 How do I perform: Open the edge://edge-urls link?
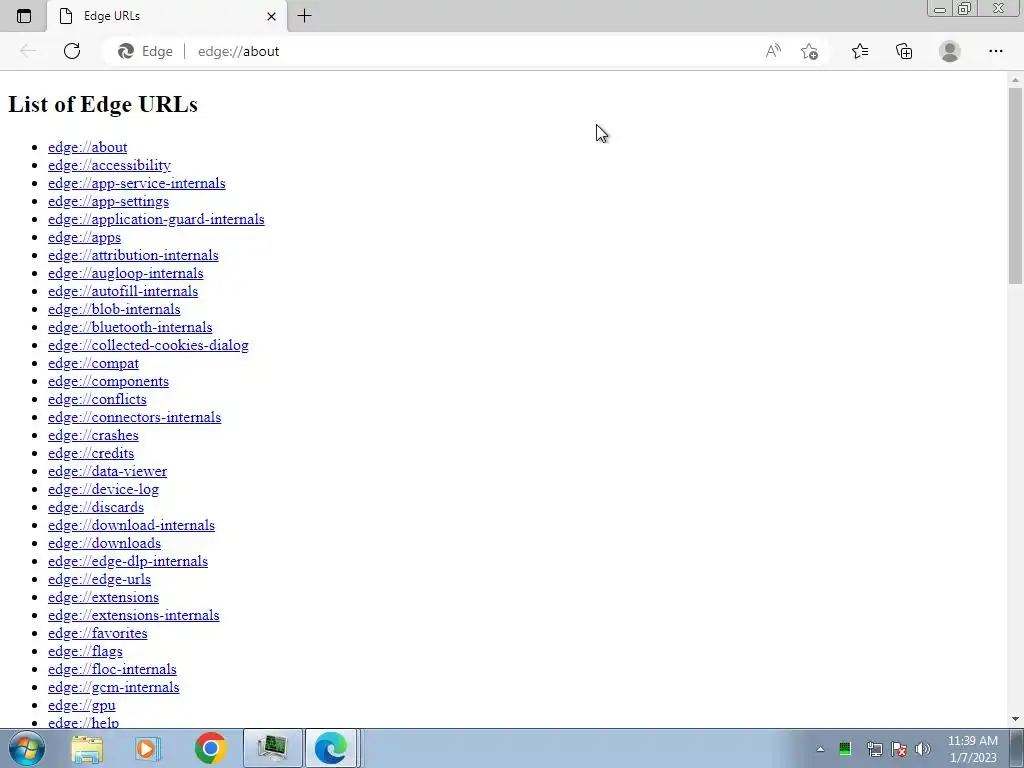(99, 579)
